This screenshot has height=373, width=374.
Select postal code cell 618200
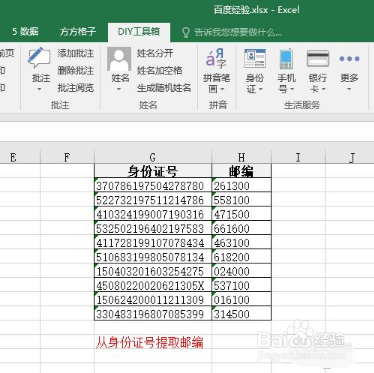click(x=241, y=257)
